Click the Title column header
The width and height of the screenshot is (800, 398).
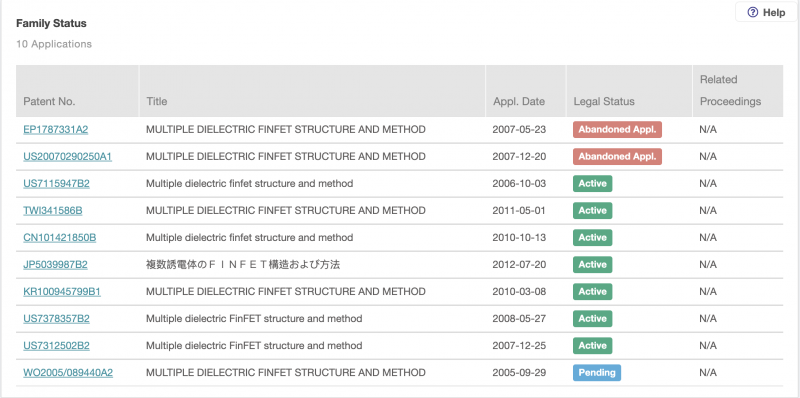pyautogui.click(x=157, y=102)
